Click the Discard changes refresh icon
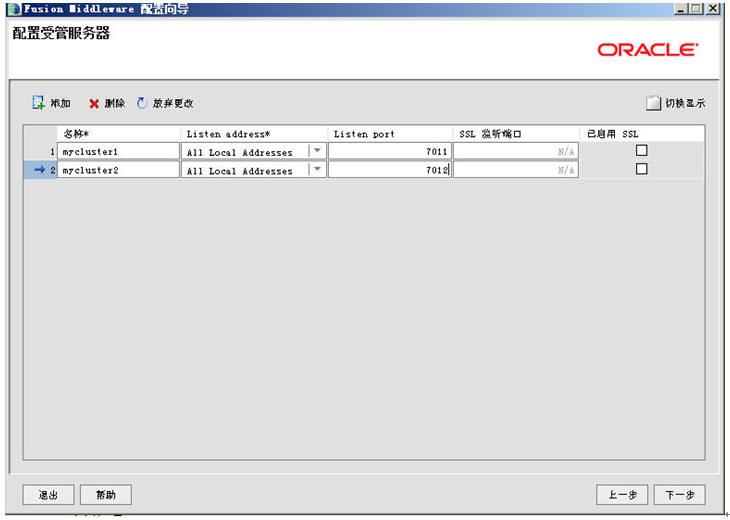This screenshot has height=520, width=730. pos(142,103)
